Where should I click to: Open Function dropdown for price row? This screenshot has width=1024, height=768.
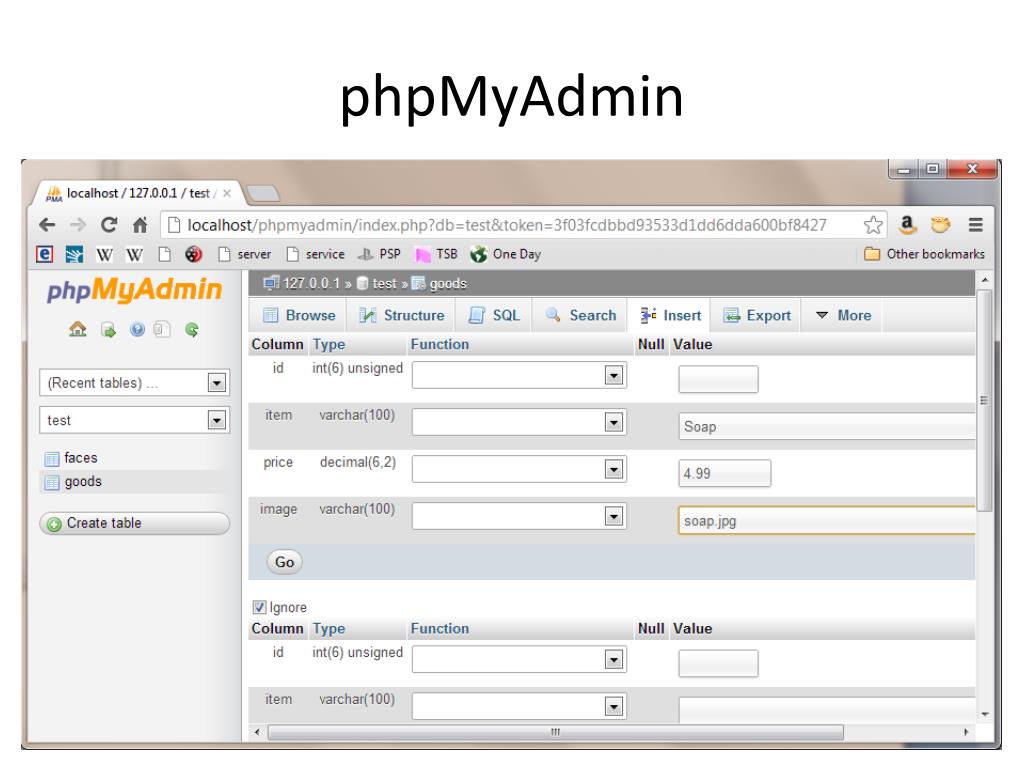[519, 470]
